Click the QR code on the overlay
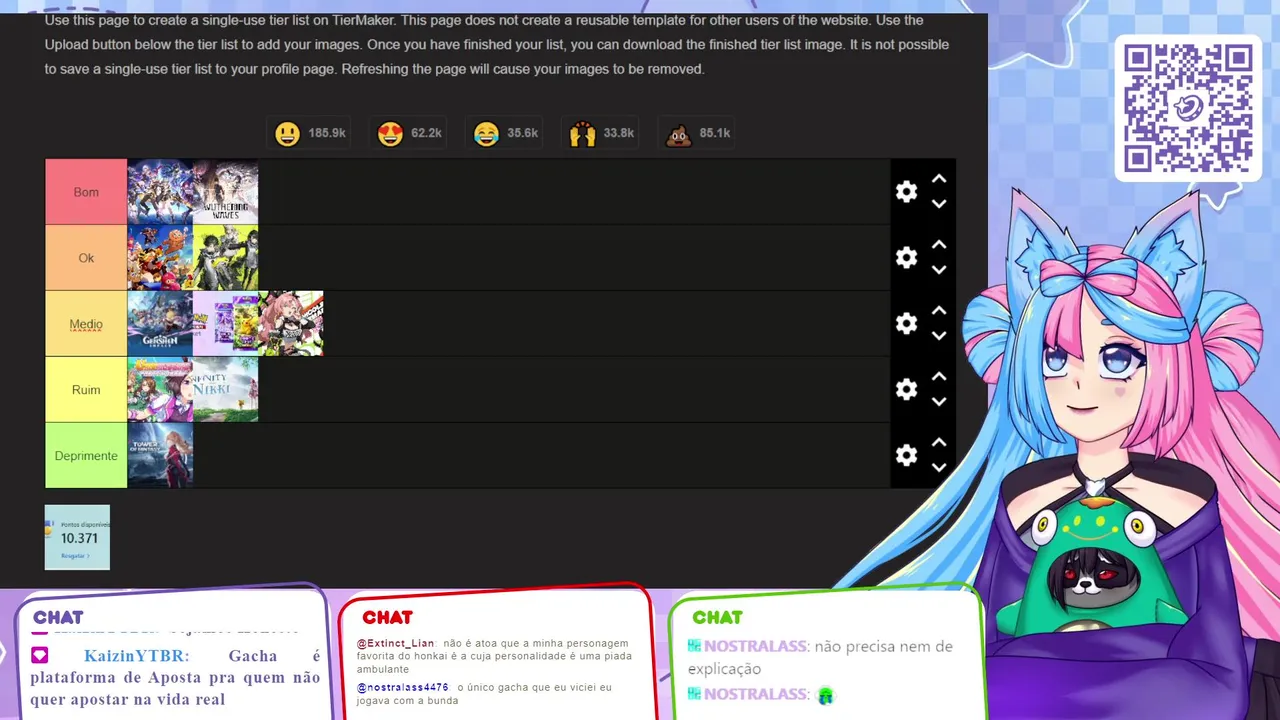This screenshot has width=1280, height=720. [x=1188, y=108]
